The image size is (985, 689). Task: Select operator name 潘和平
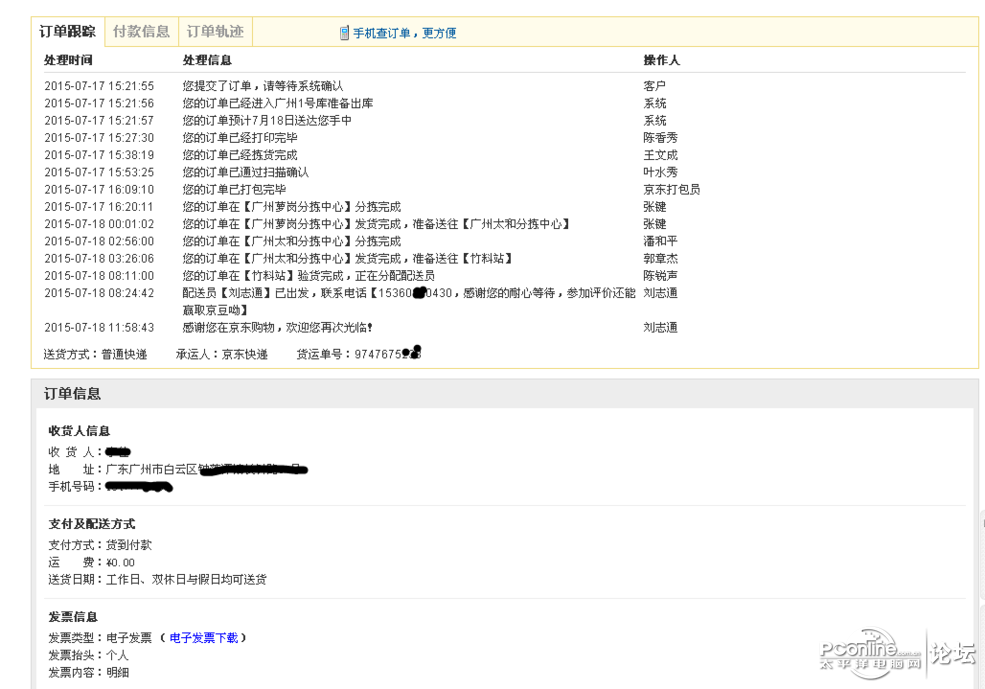pos(660,241)
